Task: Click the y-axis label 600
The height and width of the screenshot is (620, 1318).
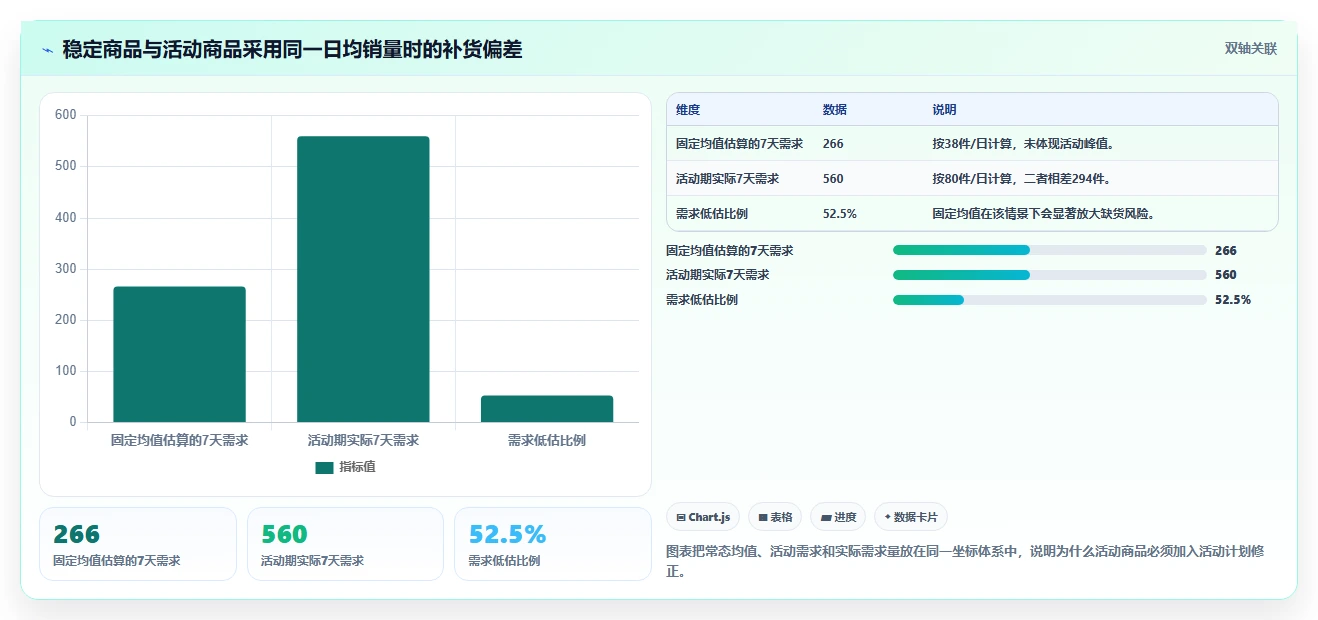Action: click(x=66, y=115)
